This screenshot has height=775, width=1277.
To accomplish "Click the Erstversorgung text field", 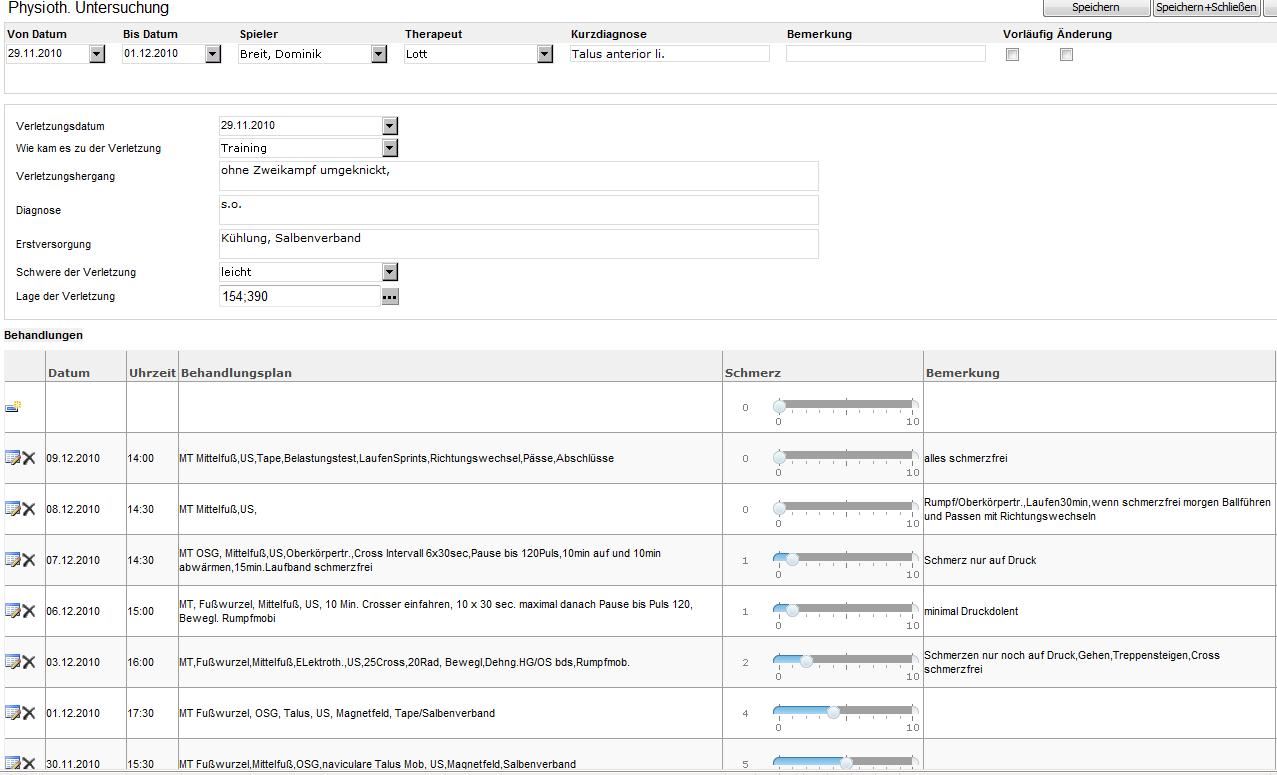I will click(519, 244).
